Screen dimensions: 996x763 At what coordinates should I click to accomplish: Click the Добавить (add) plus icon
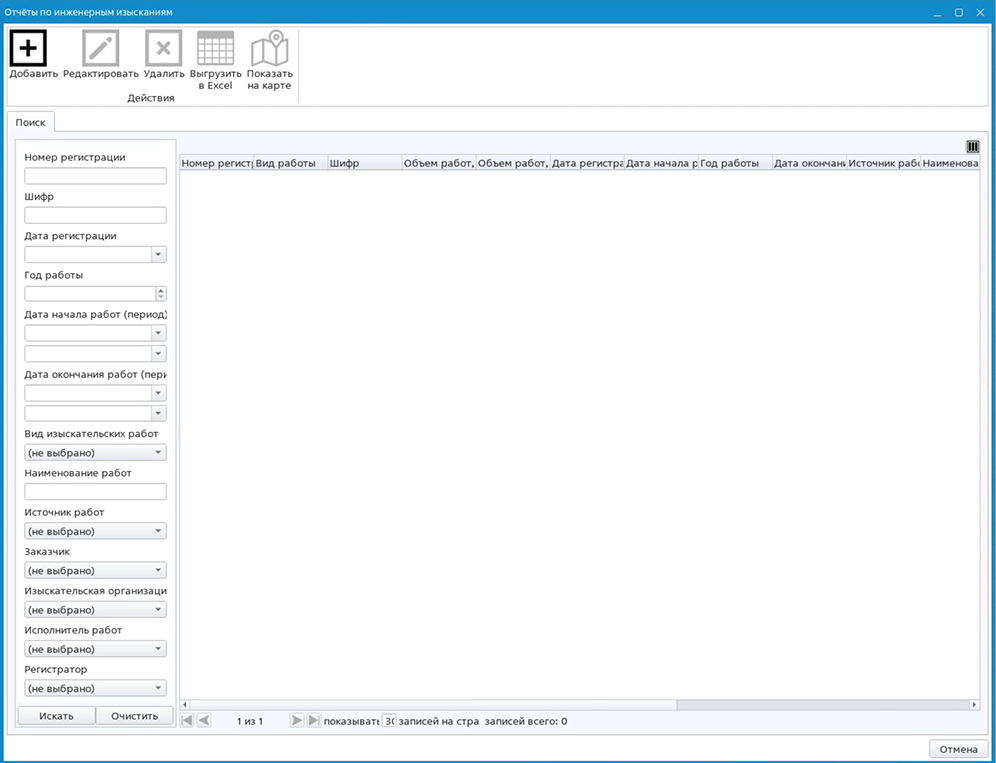pyautogui.click(x=28, y=48)
